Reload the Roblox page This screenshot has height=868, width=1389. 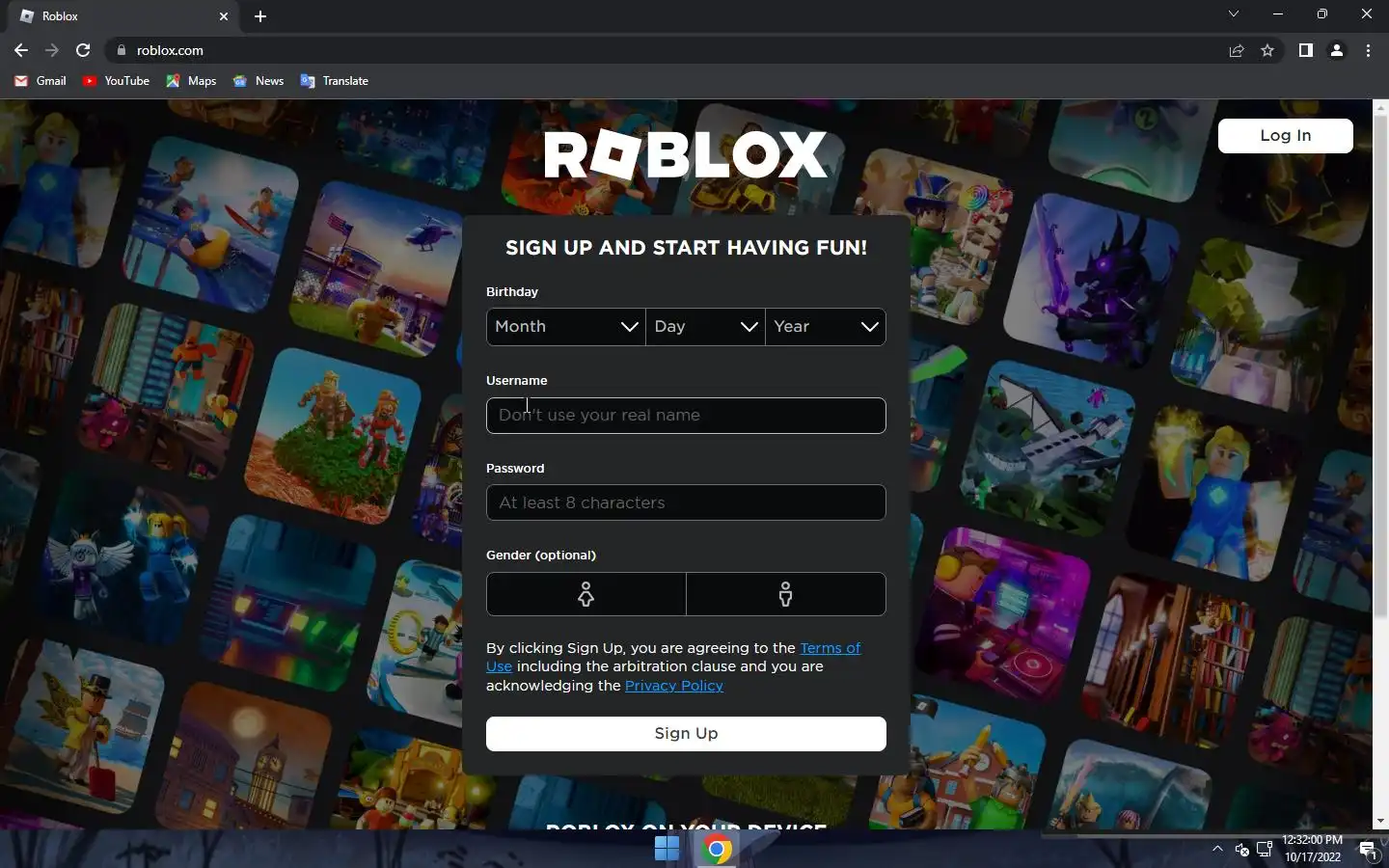click(x=83, y=50)
